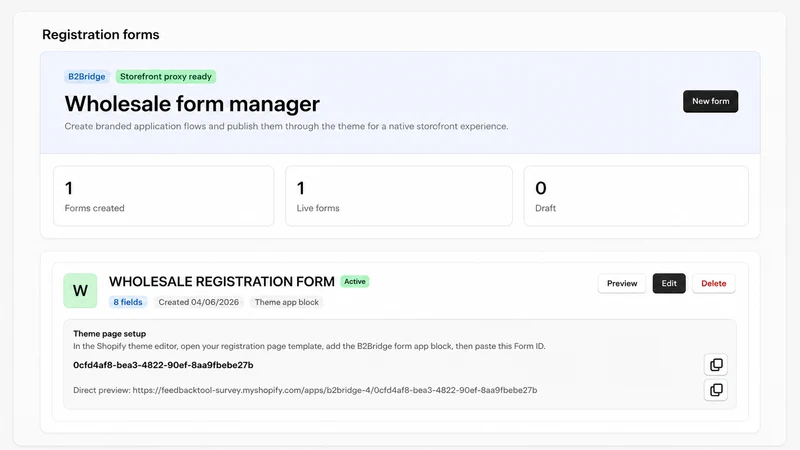Edit the Wholesale Registration Form

[x=669, y=283]
